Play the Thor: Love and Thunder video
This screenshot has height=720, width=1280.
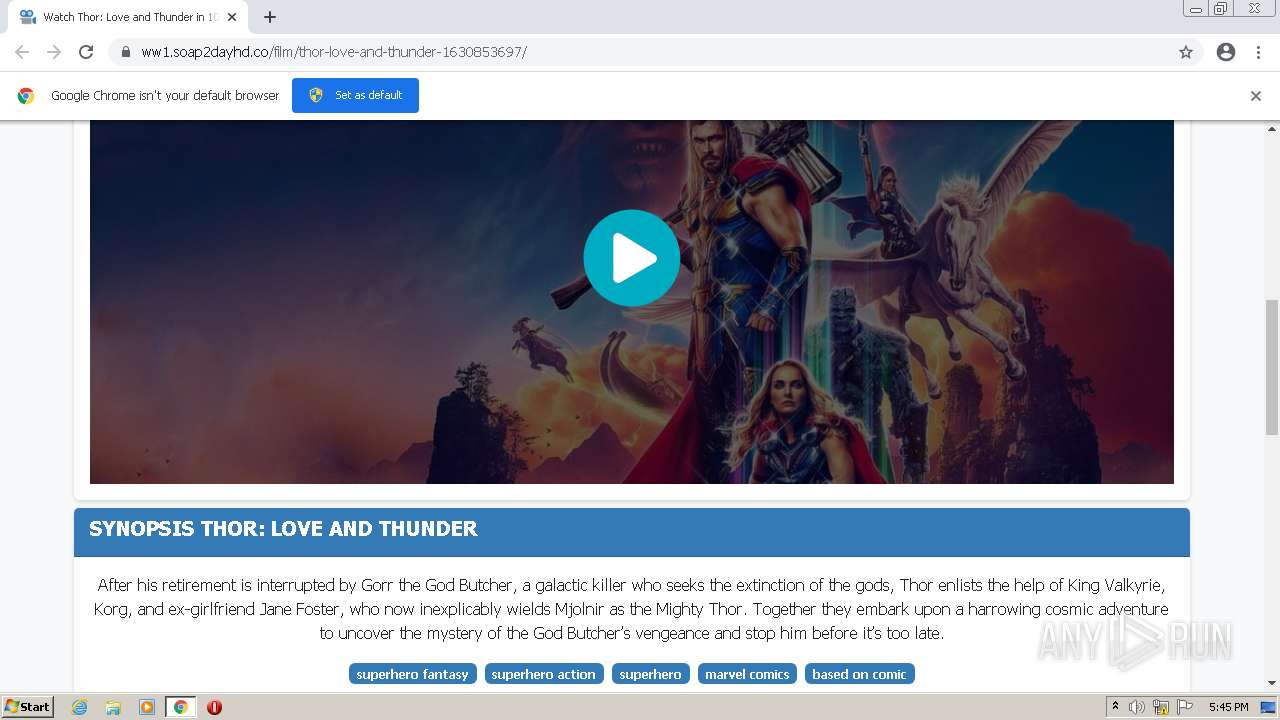631,258
